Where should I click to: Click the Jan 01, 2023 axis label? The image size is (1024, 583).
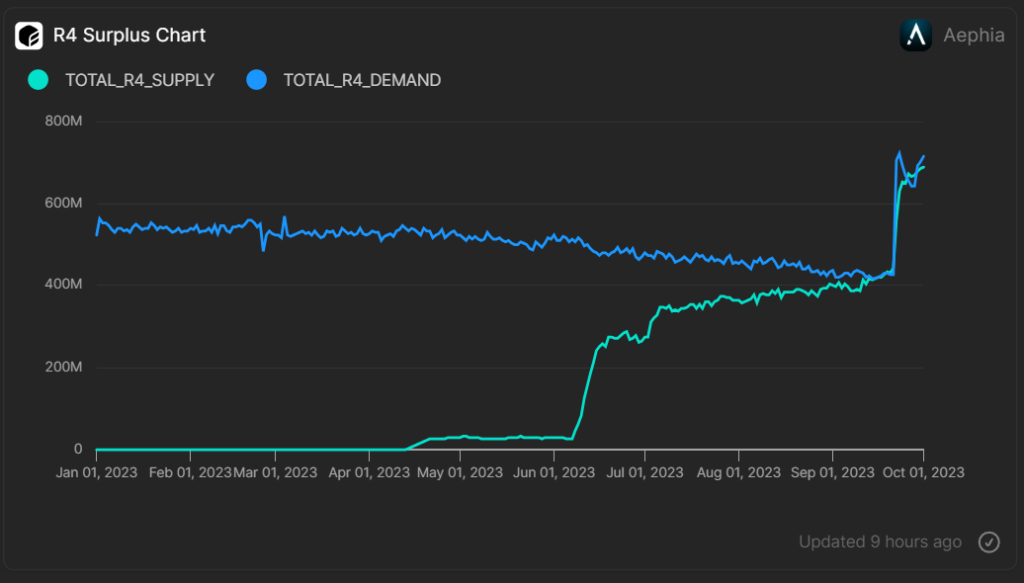click(98, 472)
